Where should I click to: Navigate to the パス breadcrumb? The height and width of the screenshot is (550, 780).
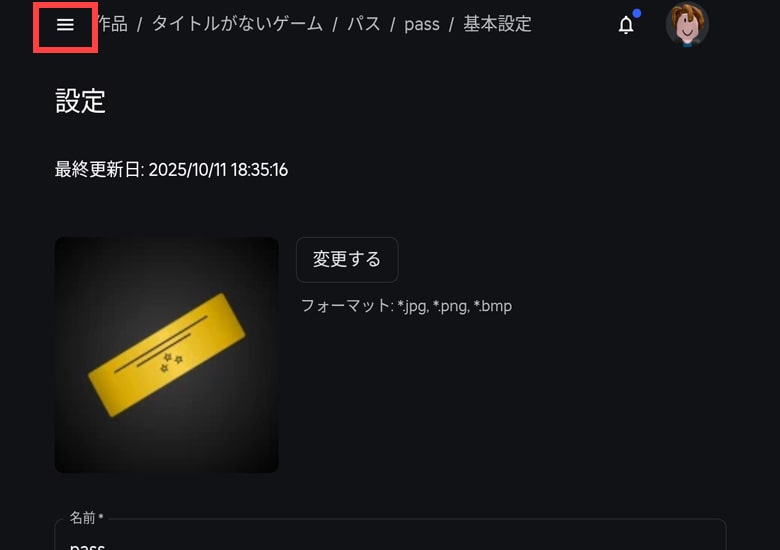pyautogui.click(x=364, y=24)
